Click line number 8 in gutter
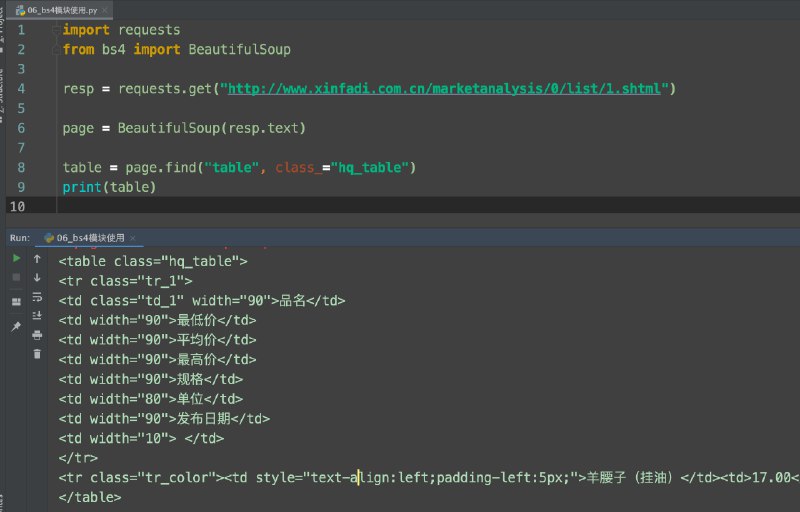The image size is (800, 512). click(x=21, y=167)
